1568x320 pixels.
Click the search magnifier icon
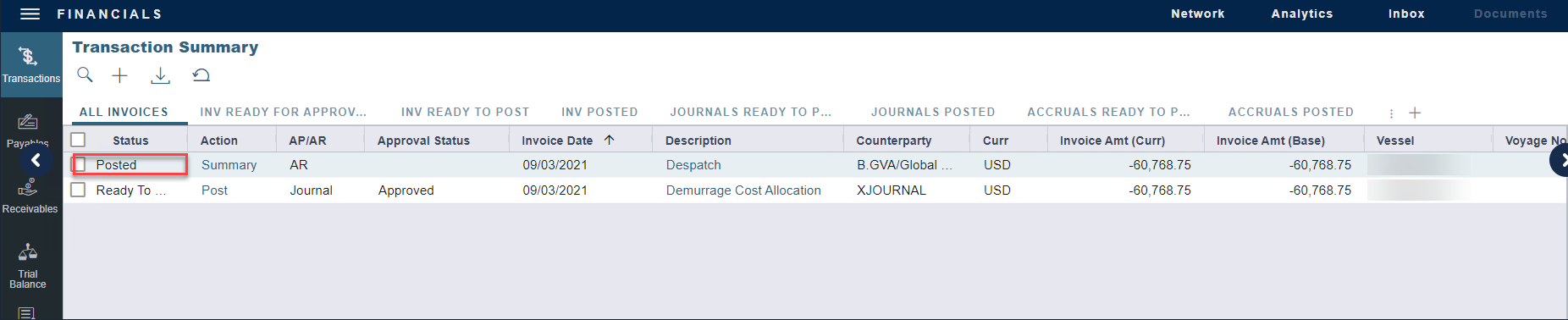tap(85, 75)
